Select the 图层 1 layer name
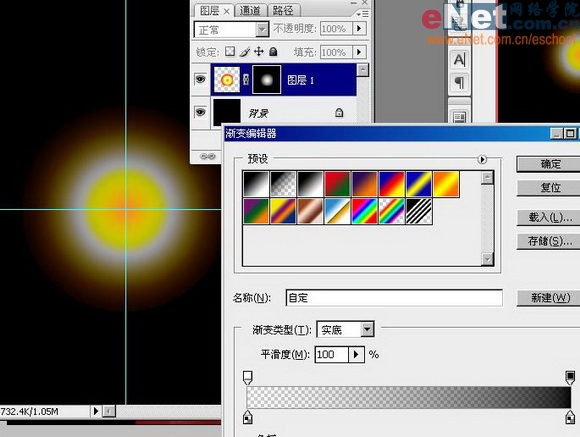Screen dimensions: 580x437 [301, 80]
